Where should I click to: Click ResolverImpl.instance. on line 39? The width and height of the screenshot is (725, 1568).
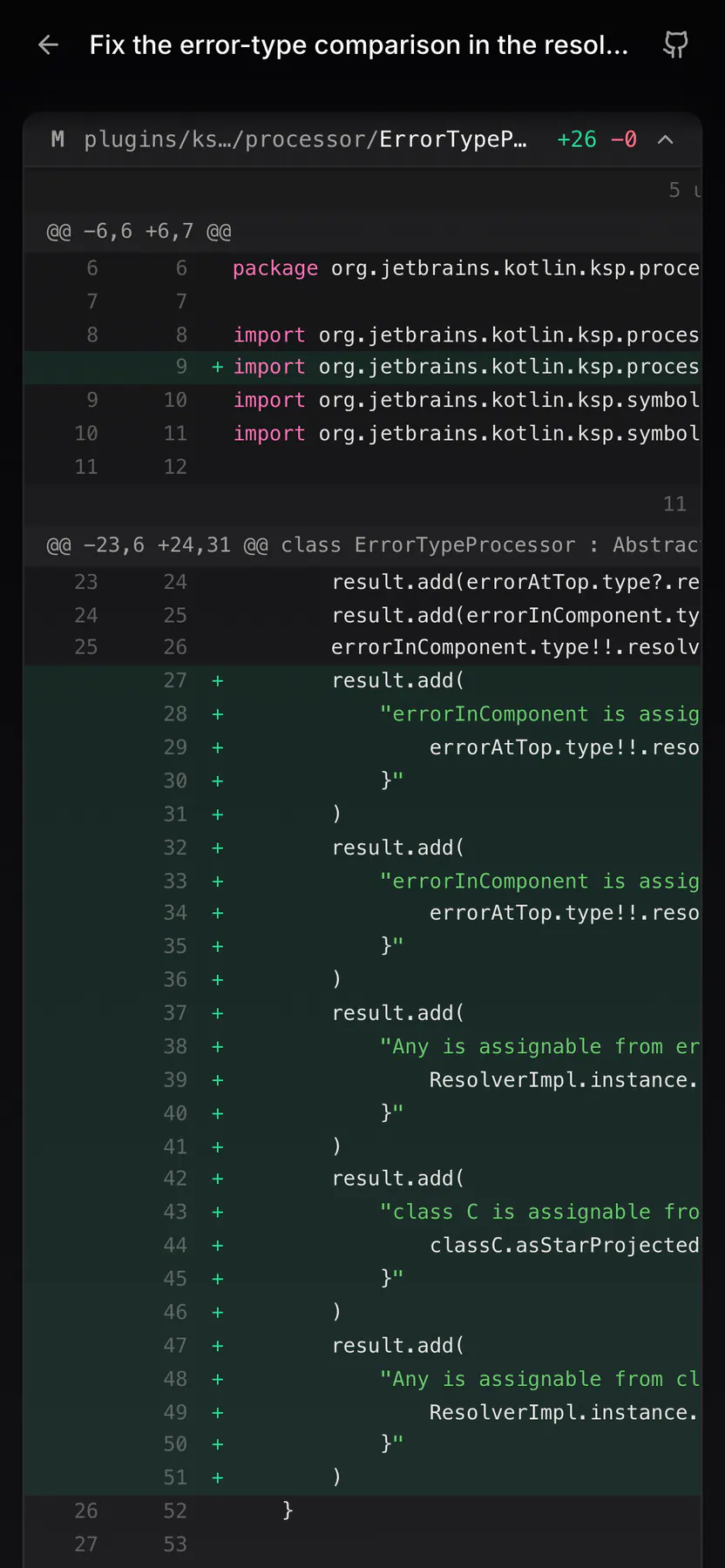(564, 1080)
